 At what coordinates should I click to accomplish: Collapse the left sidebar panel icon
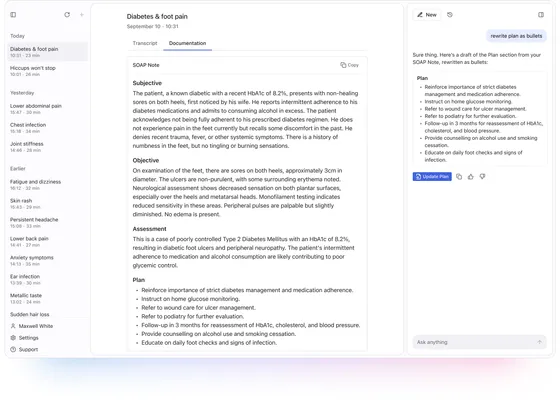pyautogui.click(x=13, y=15)
